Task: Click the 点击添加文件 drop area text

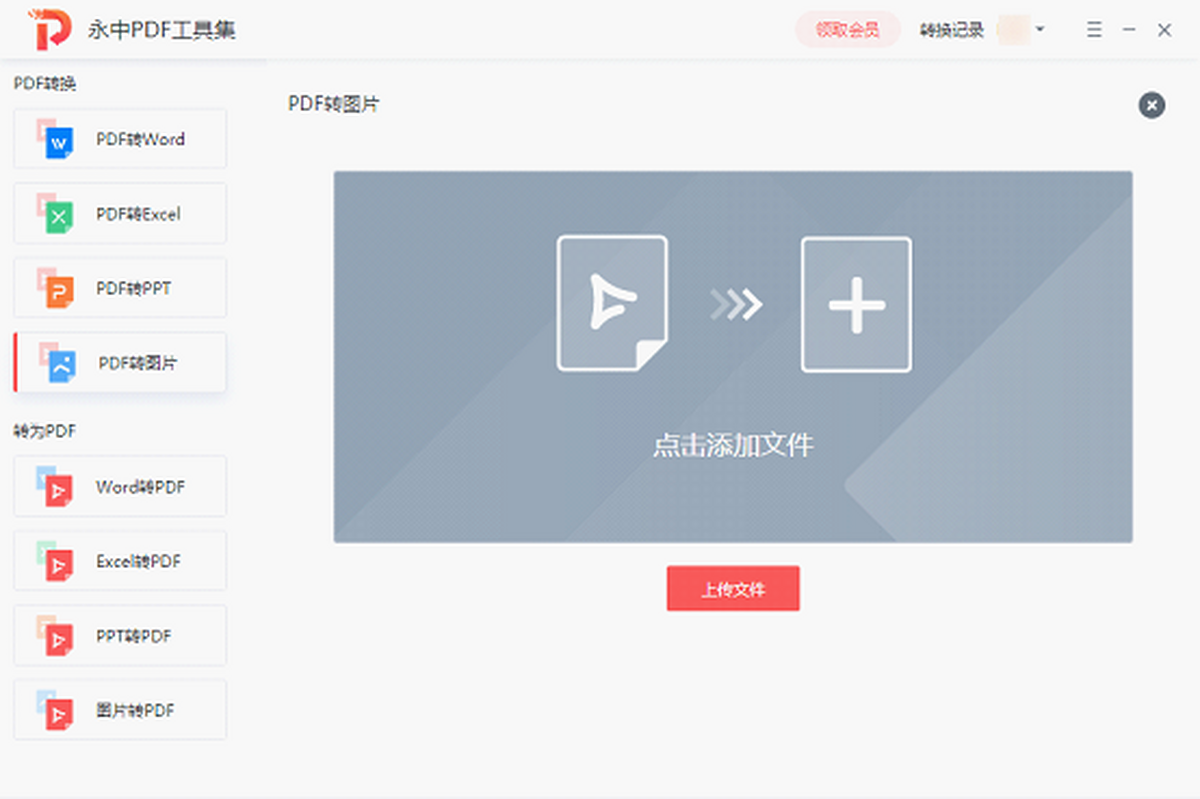Action: (x=733, y=445)
